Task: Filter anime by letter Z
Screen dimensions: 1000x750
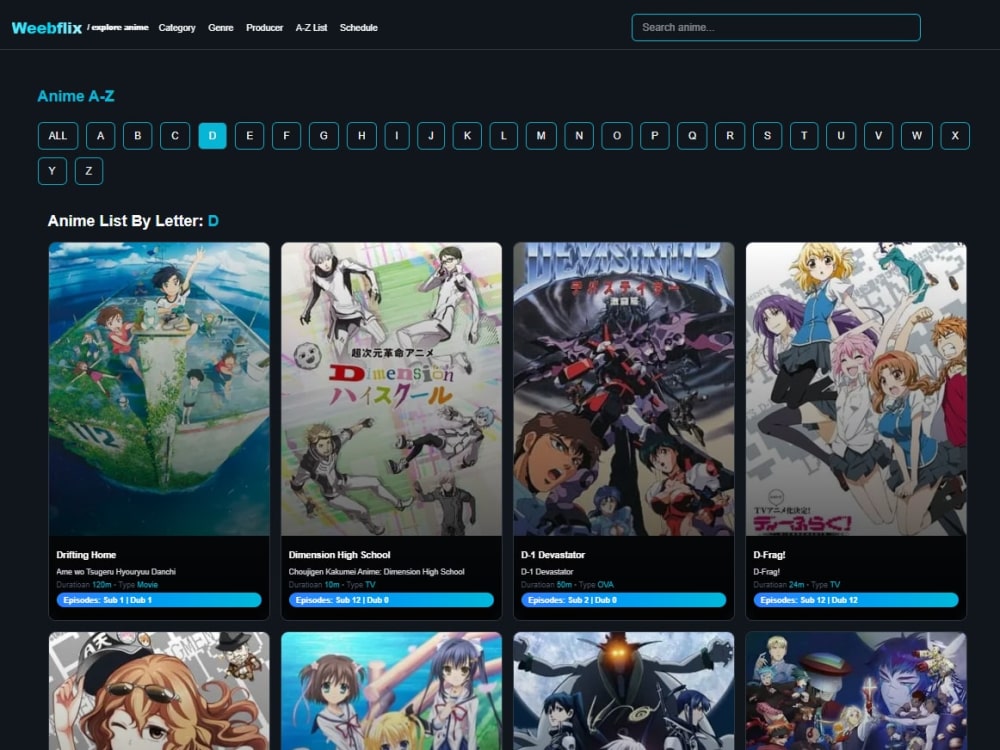Action: [89, 171]
